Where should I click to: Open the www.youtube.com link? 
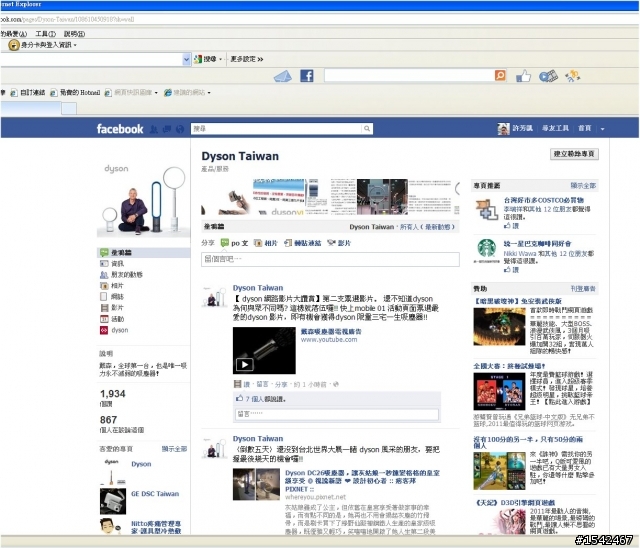click(329, 340)
